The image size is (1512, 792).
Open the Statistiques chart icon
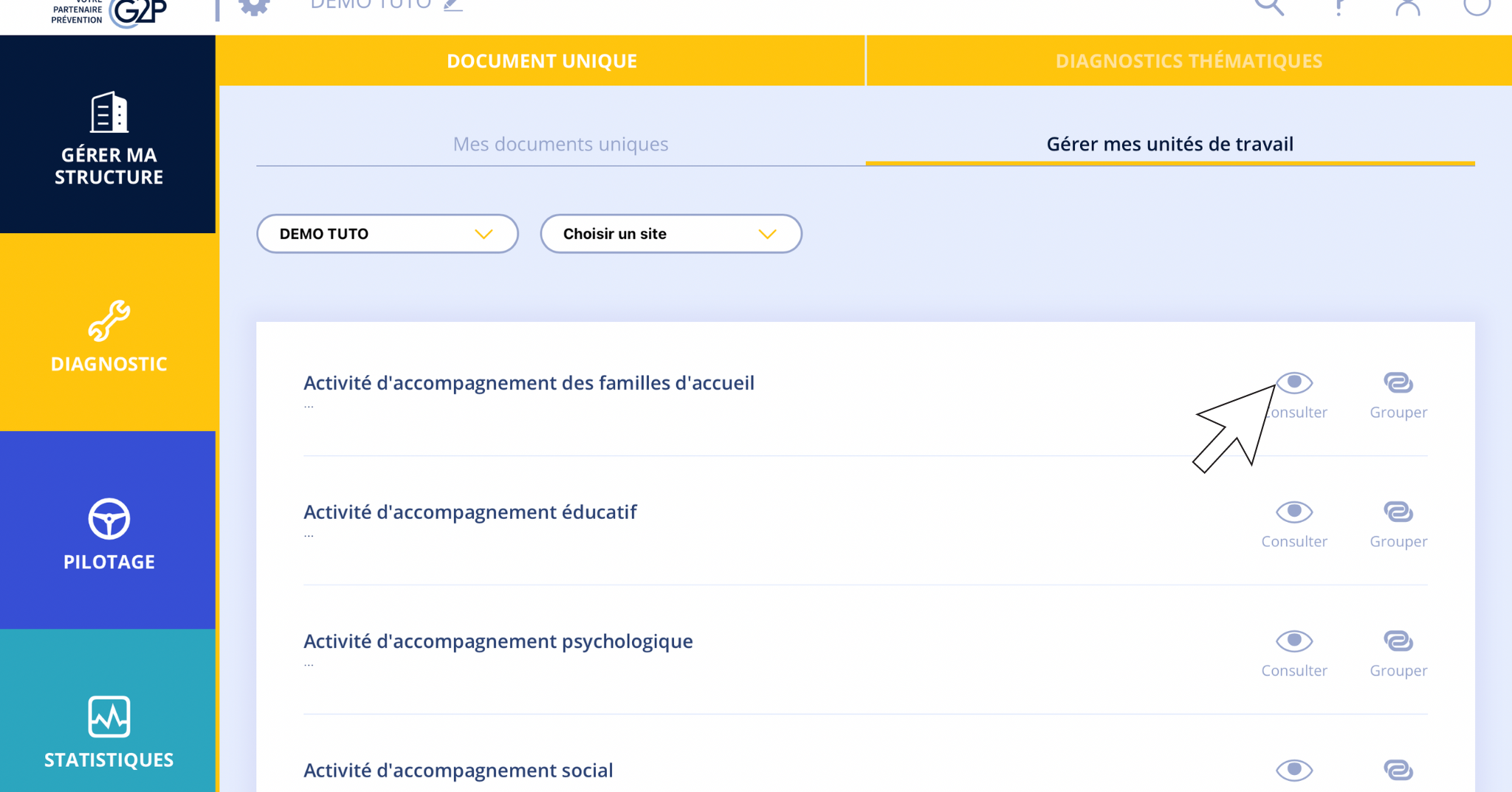click(109, 716)
